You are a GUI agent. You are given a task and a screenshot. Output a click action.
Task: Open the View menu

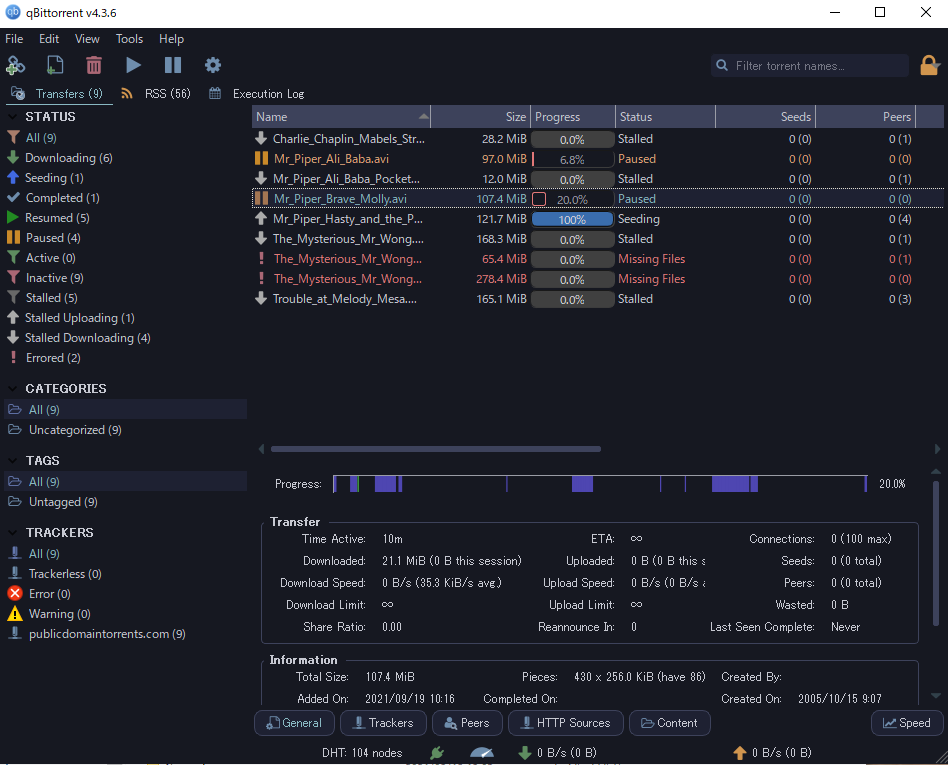tap(87, 39)
